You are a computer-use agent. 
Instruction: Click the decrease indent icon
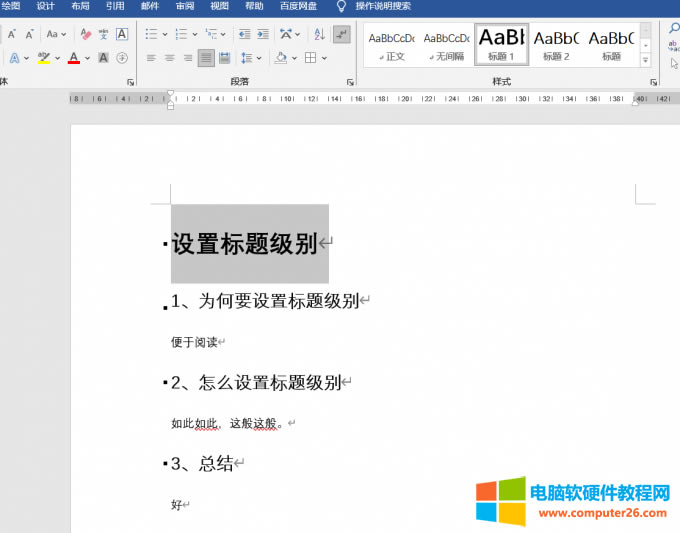[245, 34]
